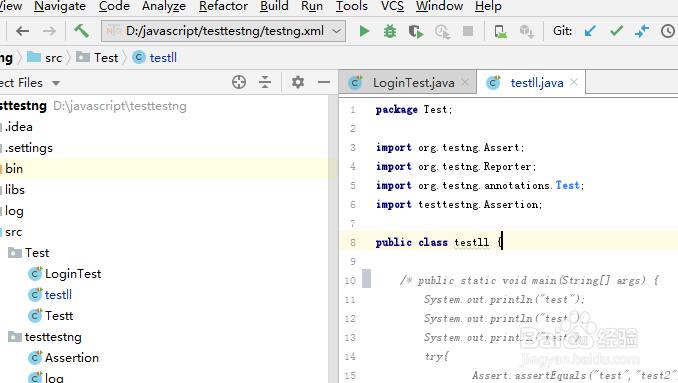Build project with hammer icon
Viewport: 678px width, 383px height.
pos(81,31)
